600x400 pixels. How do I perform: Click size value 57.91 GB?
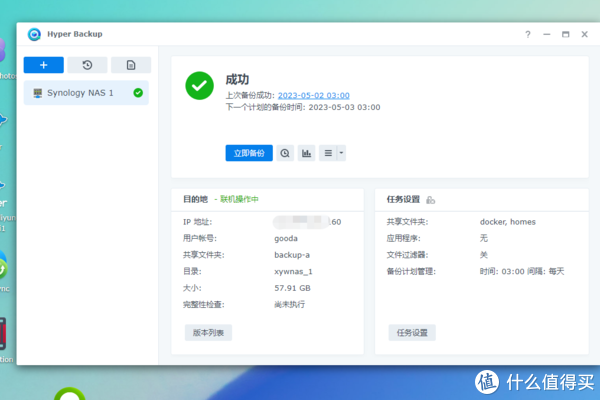(x=292, y=288)
